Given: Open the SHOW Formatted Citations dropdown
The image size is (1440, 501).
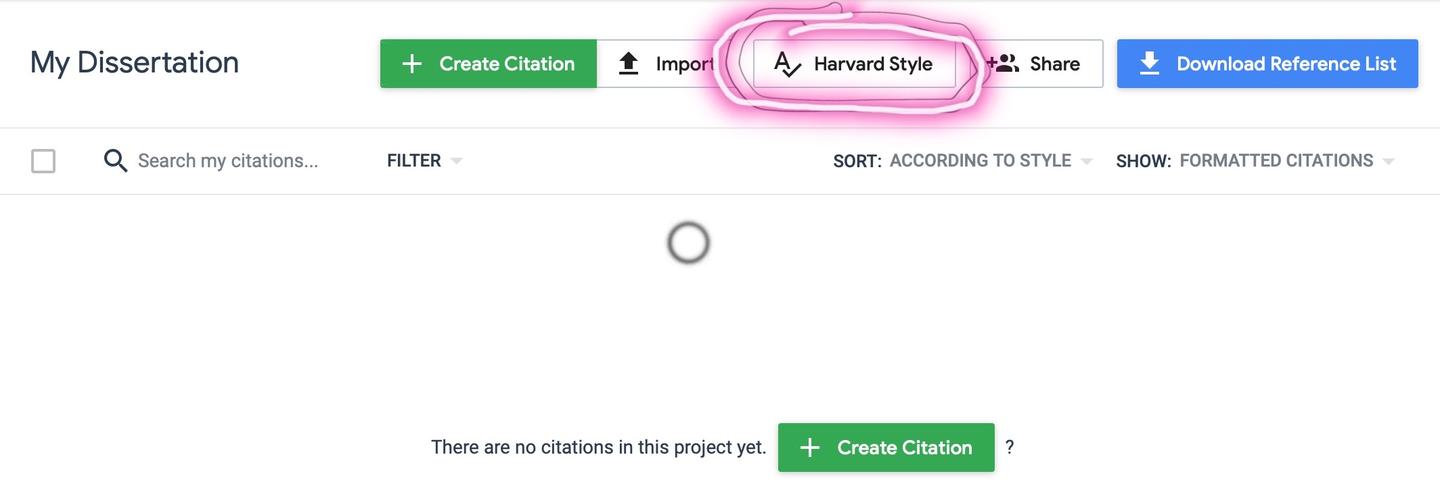Looking at the screenshot, I should pyautogui.click(x=1286, y=161).
